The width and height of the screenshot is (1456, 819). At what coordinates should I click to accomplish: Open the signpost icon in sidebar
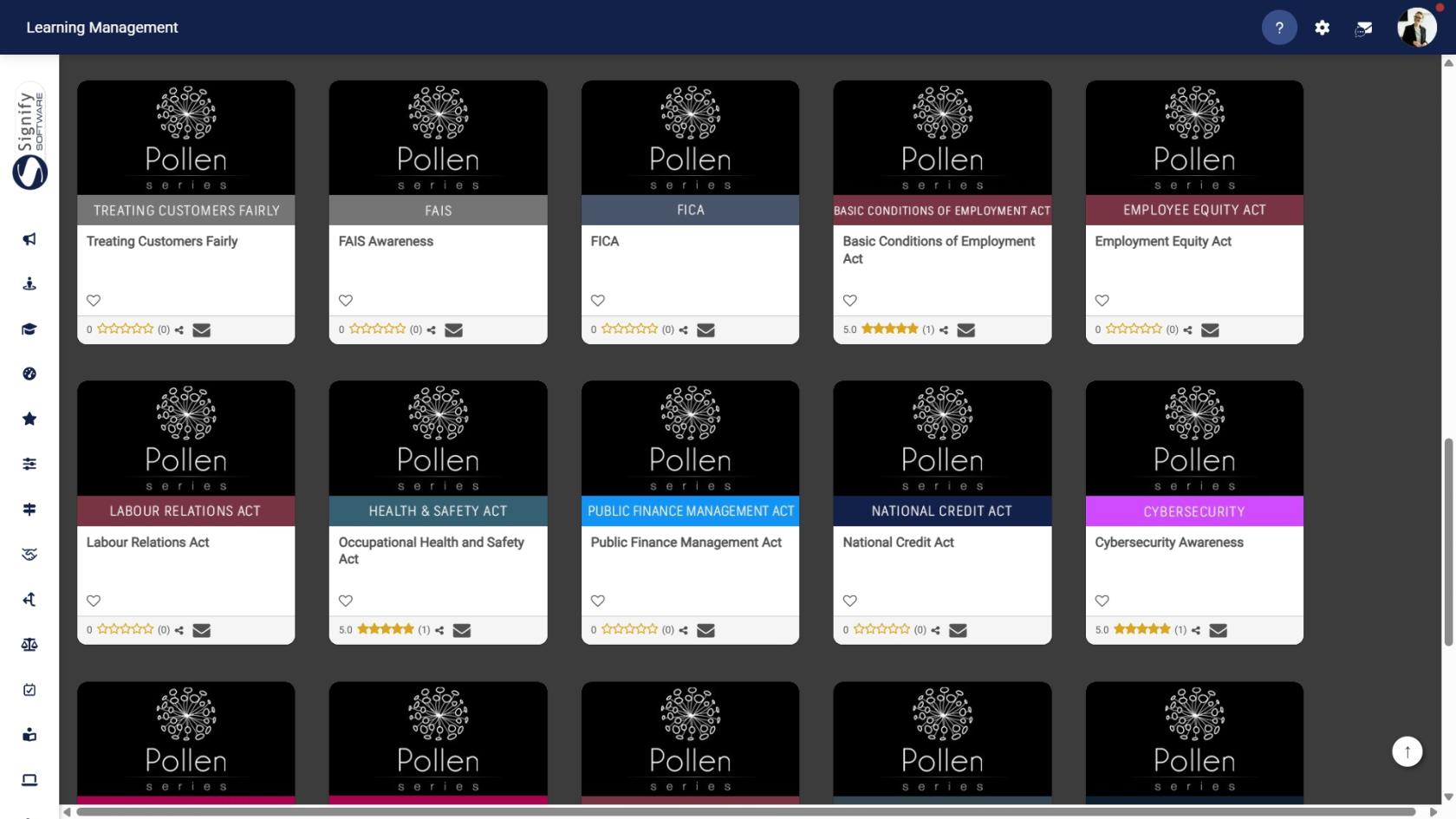(x=29, y=510)
